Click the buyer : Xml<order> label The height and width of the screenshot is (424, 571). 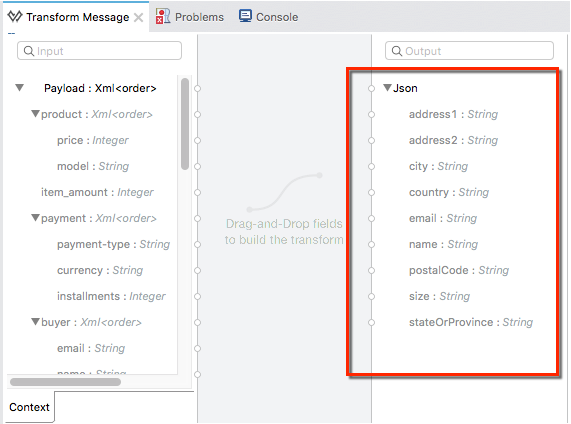point(91,322)
